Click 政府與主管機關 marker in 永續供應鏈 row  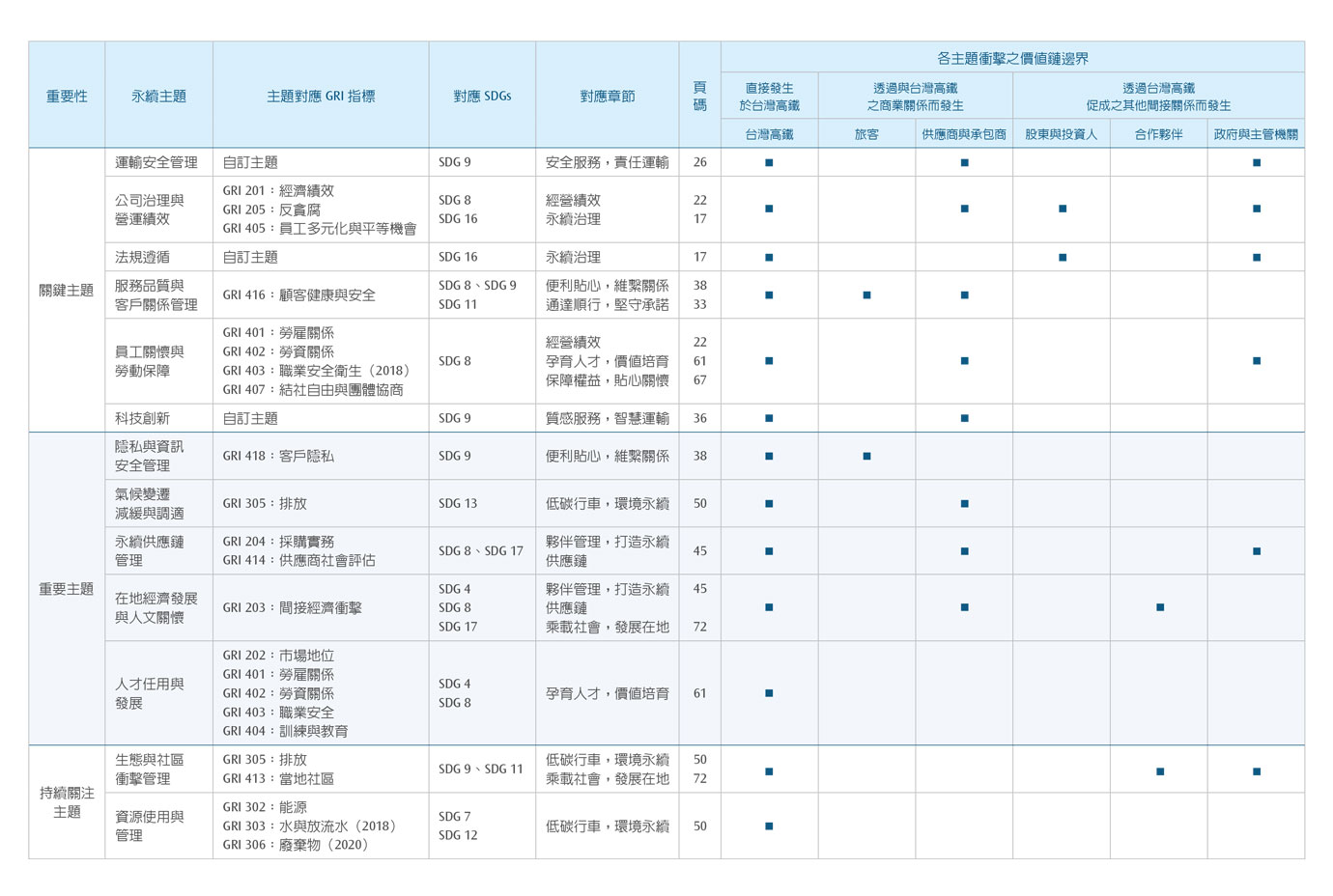(1257, 551)
